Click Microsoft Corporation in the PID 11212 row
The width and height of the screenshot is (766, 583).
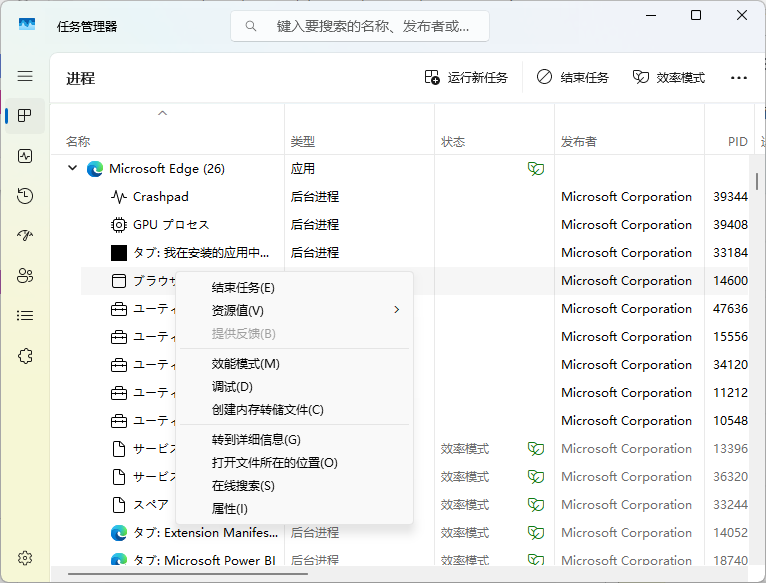[x=626, y=393]
